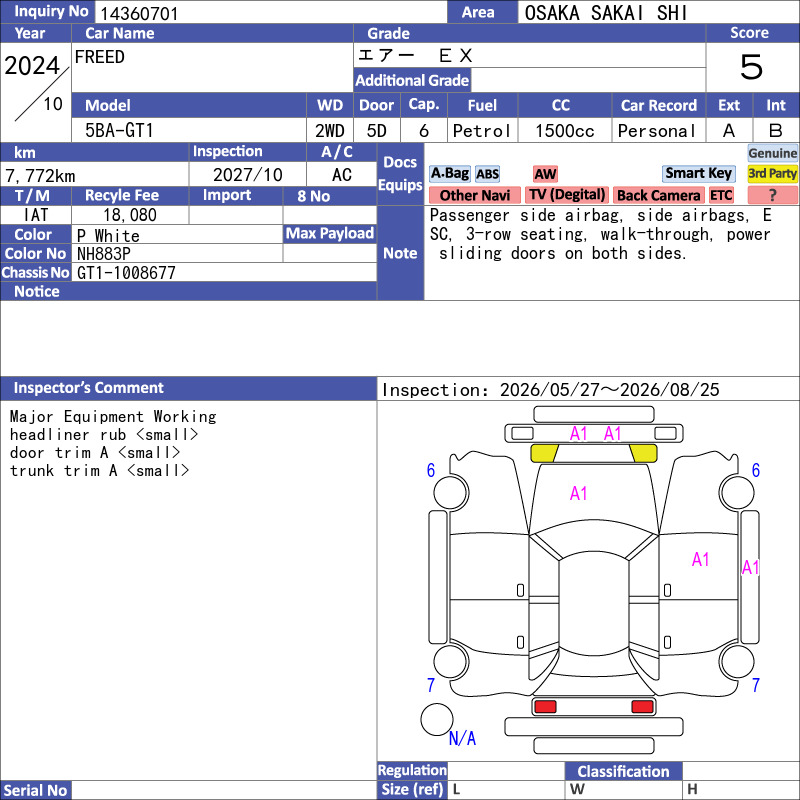The height and width of the screenshot is (800, 800).
Task: Click the left yellow headlight on diagram
Action: click(x=544, y=453)
